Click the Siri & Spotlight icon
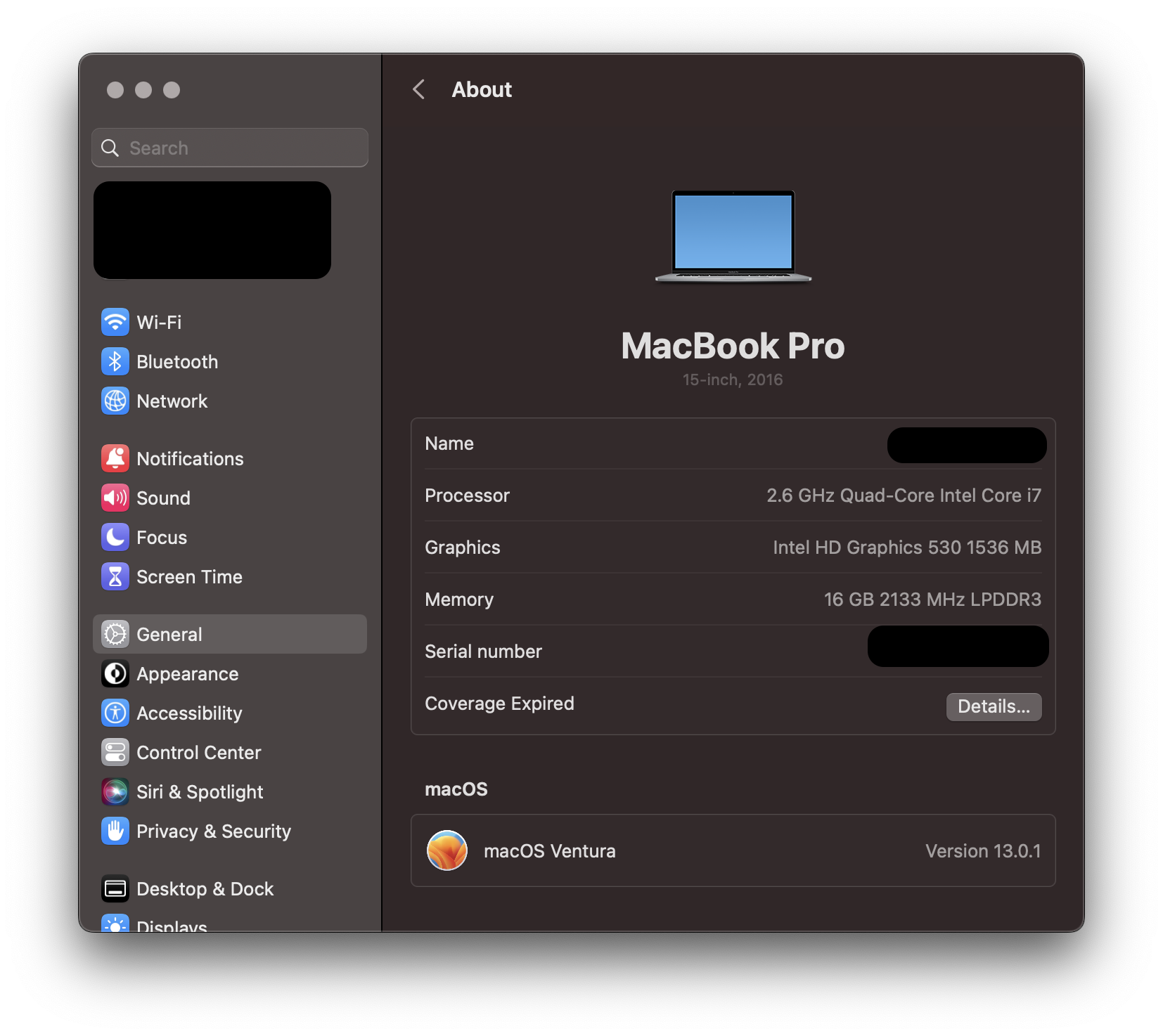 point(115,792)
